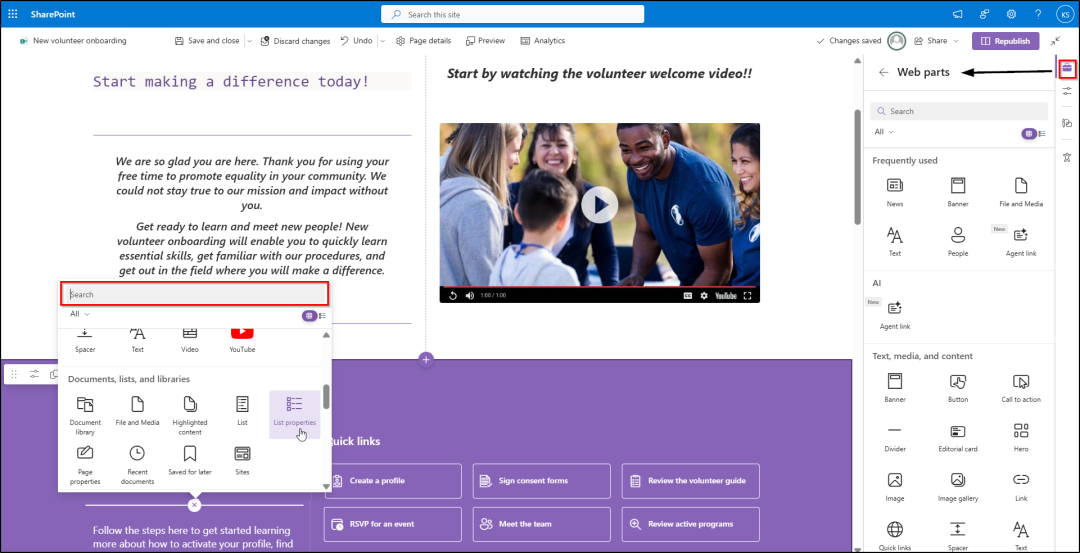
Task: Open the All filter in Web parts panel
Action: coord(884,132)
